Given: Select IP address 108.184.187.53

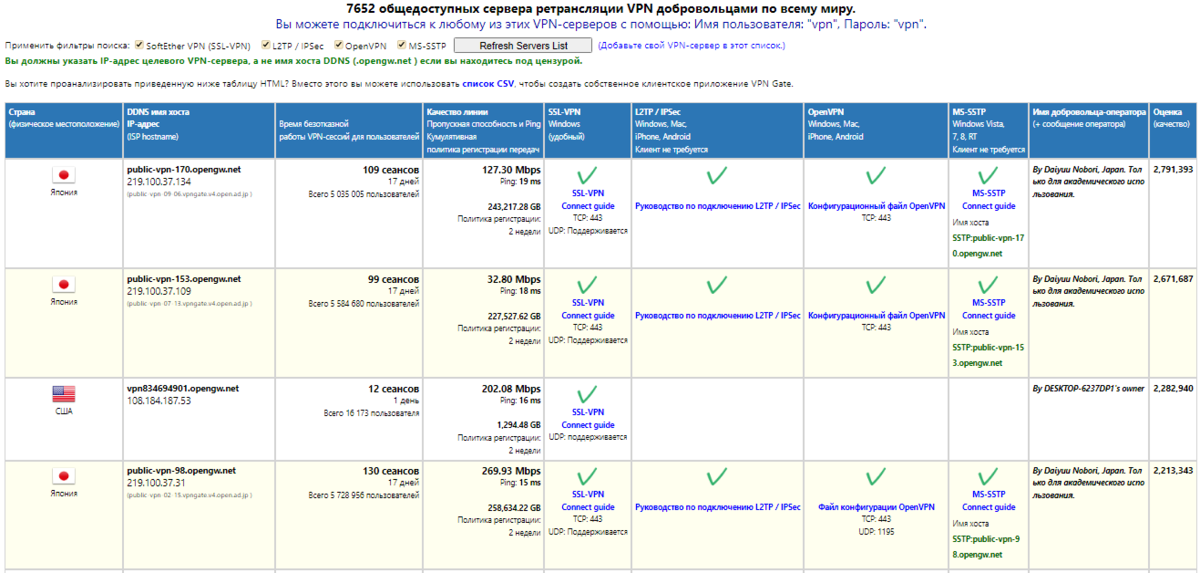Looking at the screenshot, I should [x=159, y=400].
